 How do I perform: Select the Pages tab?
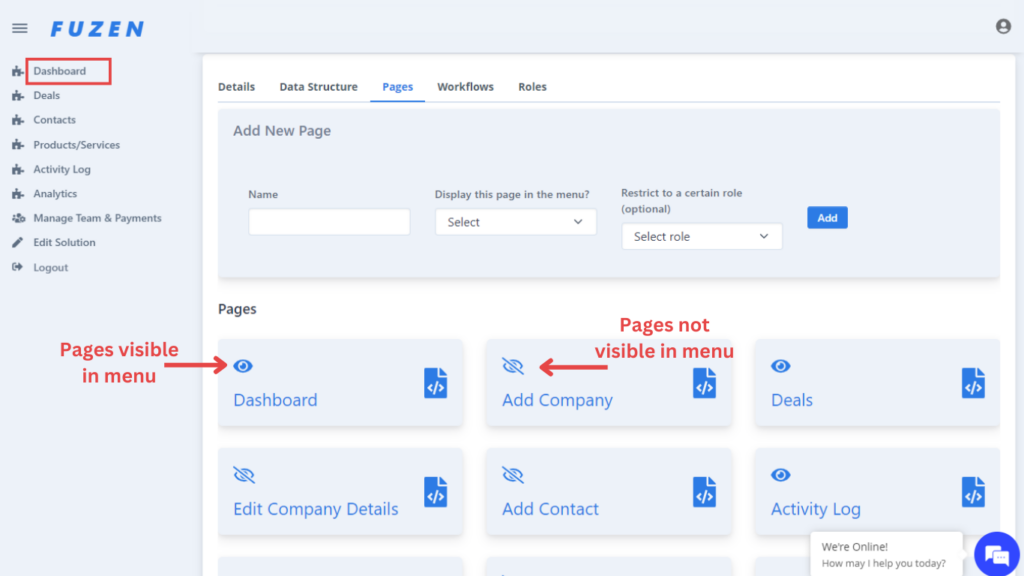coord(398,87)
